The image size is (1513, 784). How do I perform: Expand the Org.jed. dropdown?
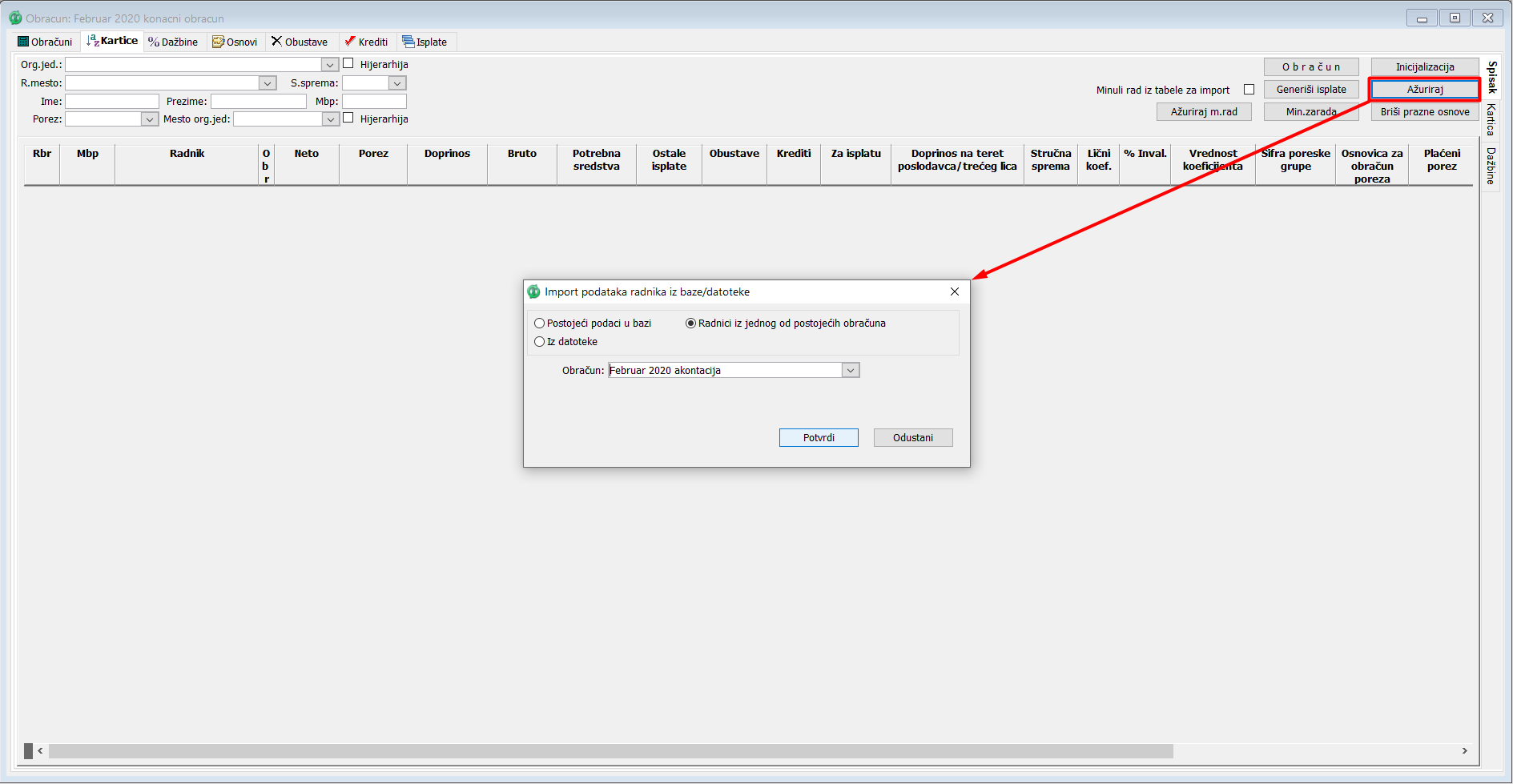(330, 65)
